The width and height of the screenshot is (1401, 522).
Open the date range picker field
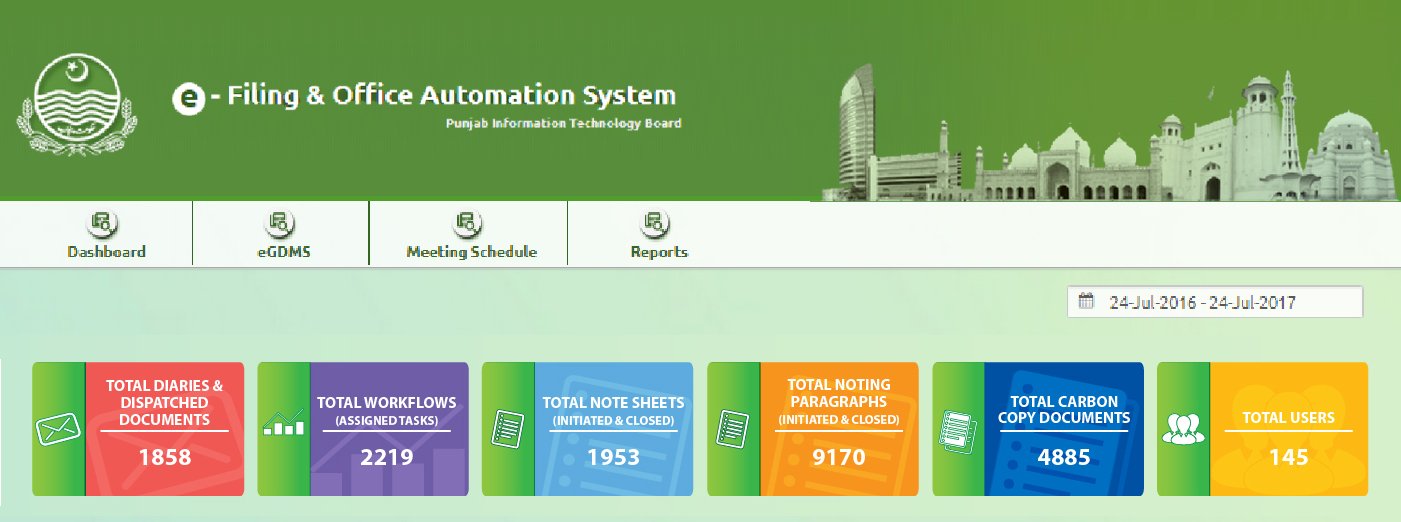click(x=1215, y=302)
